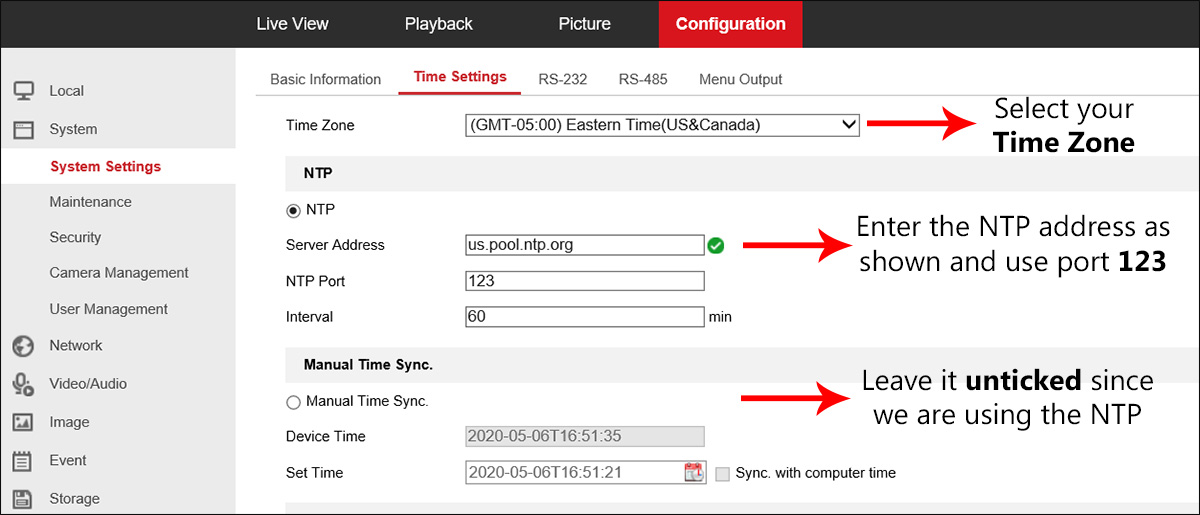Click the Interval minutes field
Screen dimensions: 1200x515
pyautogui.click(x=584, y=317)
